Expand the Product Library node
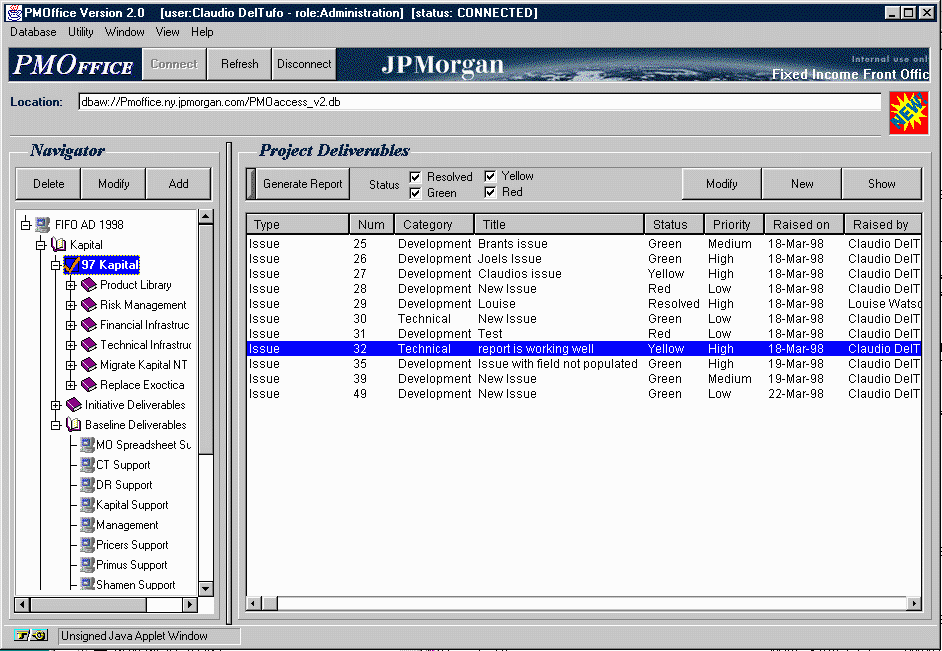Viewport: 942px width, 651px height. [71, 285]
